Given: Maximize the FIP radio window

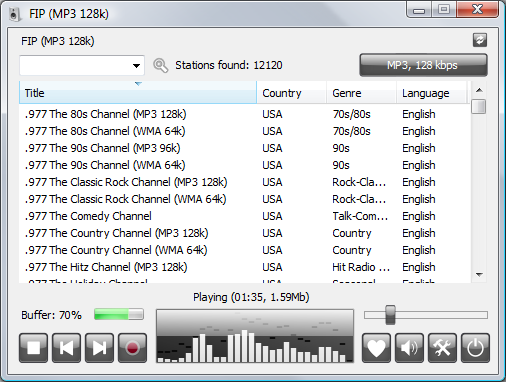Looking at the screenshot, I should [444, 10].
